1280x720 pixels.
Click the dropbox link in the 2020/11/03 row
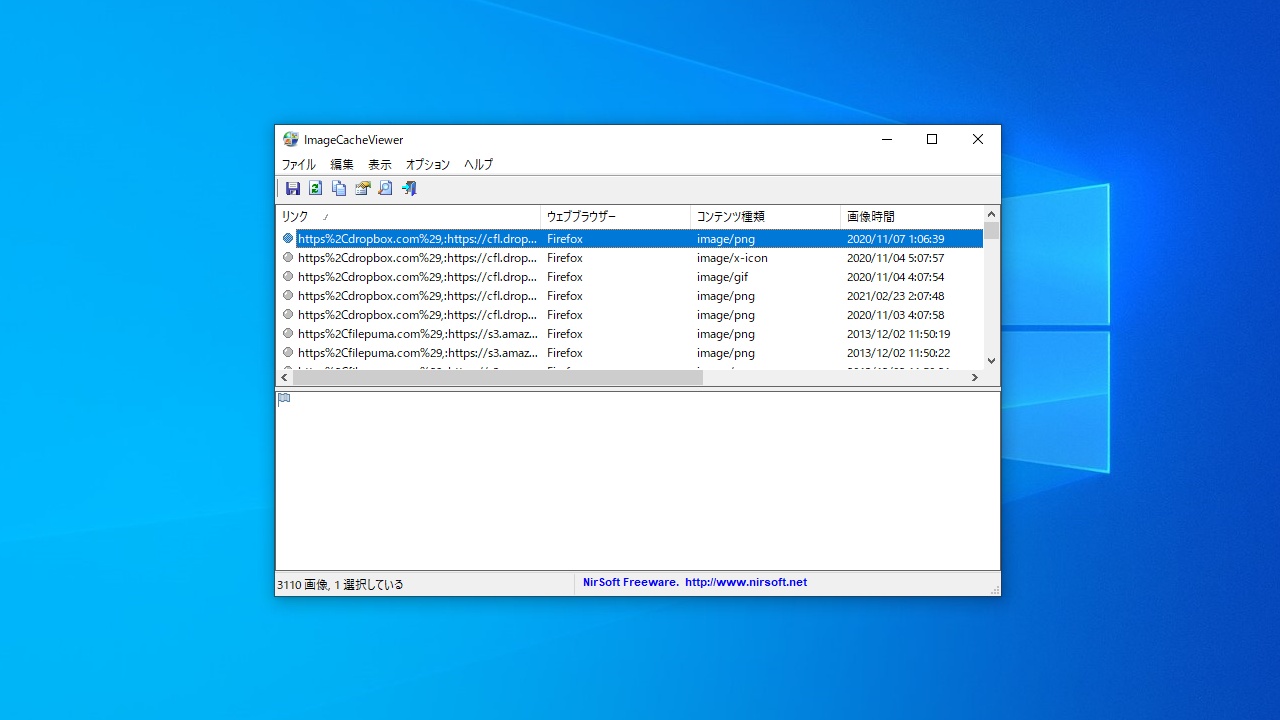417,315
